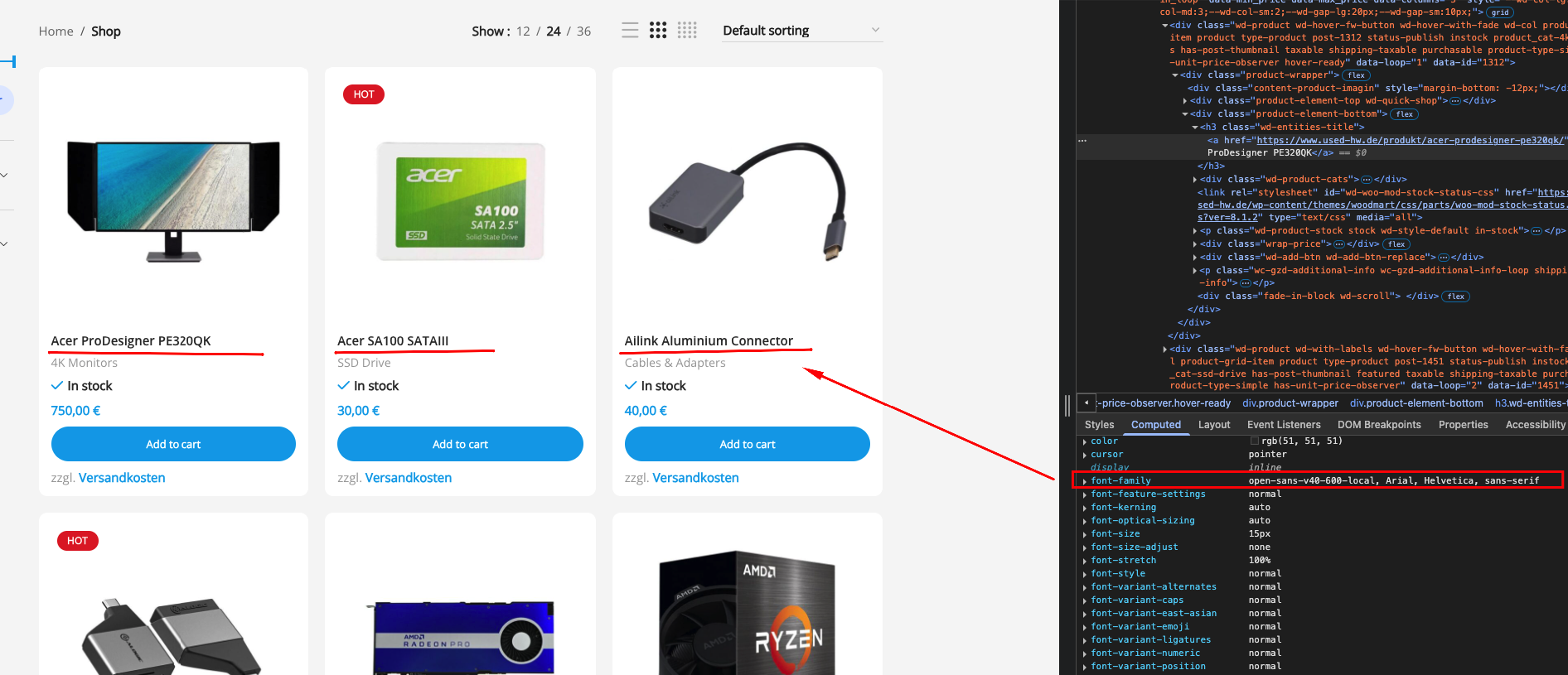This screenshot has width=1568, height=675.
Task: Click the rgb(51, 51, 51) color swatch
Action: 1255,441
